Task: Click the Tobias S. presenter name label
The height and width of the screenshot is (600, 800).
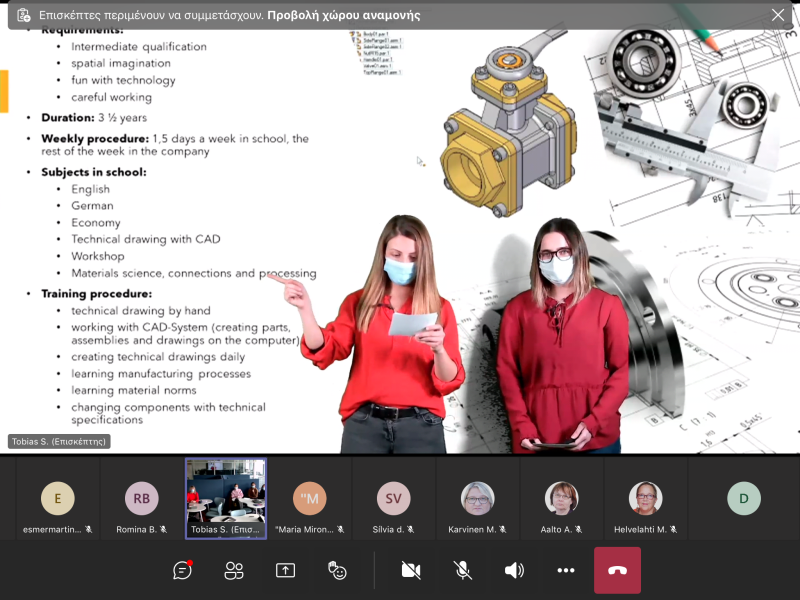Action: click(59, 441)
